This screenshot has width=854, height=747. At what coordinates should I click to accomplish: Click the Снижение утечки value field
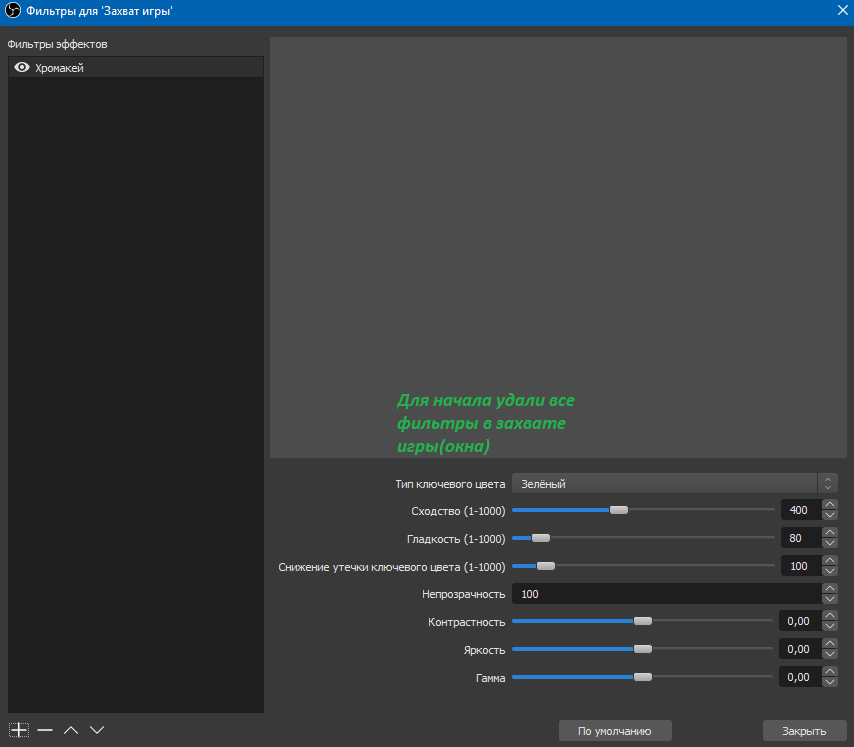[x=799, y=566]
